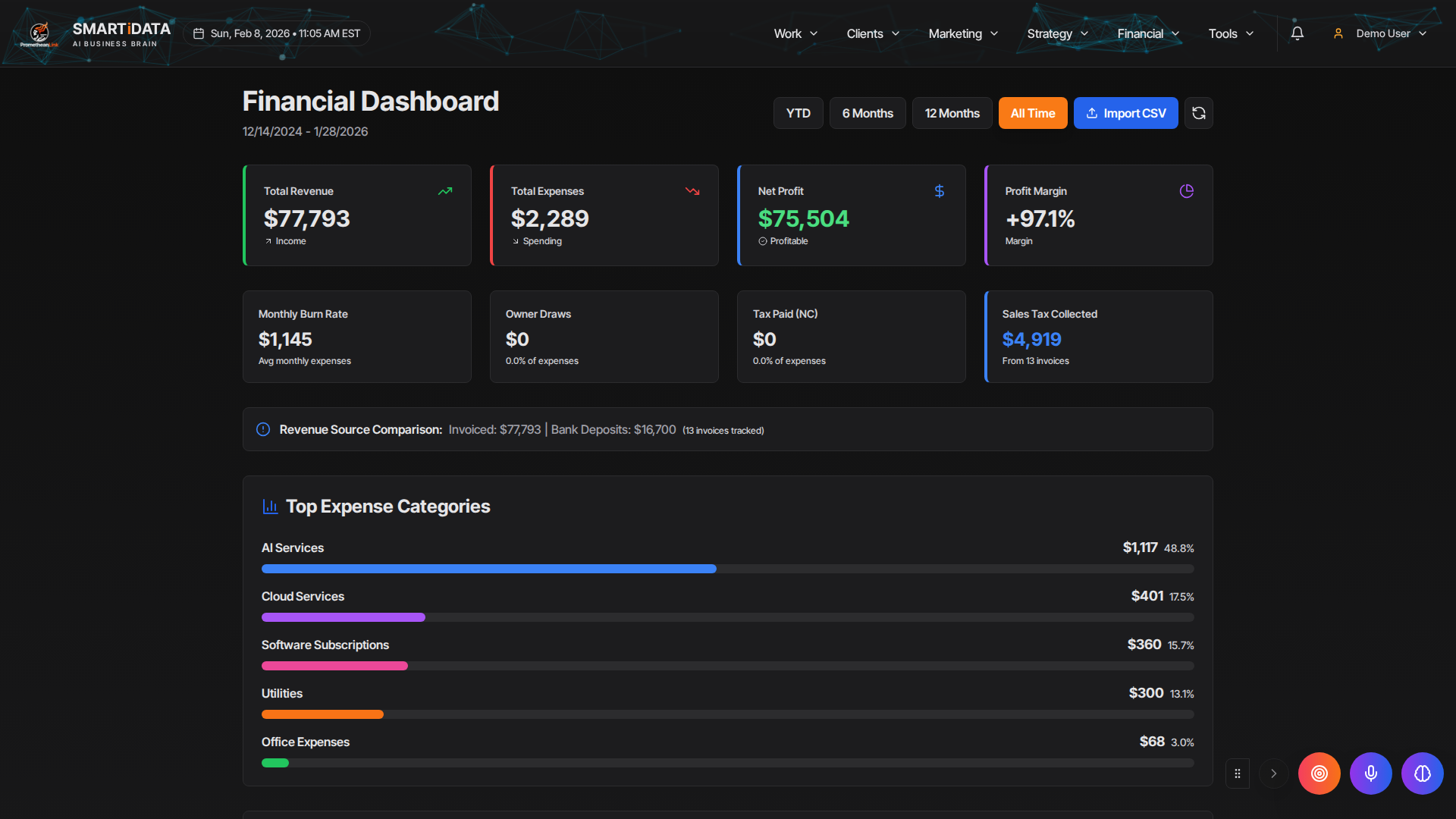The height and width of the screenshot is (819, 1456).
Task: Switch to the YTD period filter
Action: point(798,112)
